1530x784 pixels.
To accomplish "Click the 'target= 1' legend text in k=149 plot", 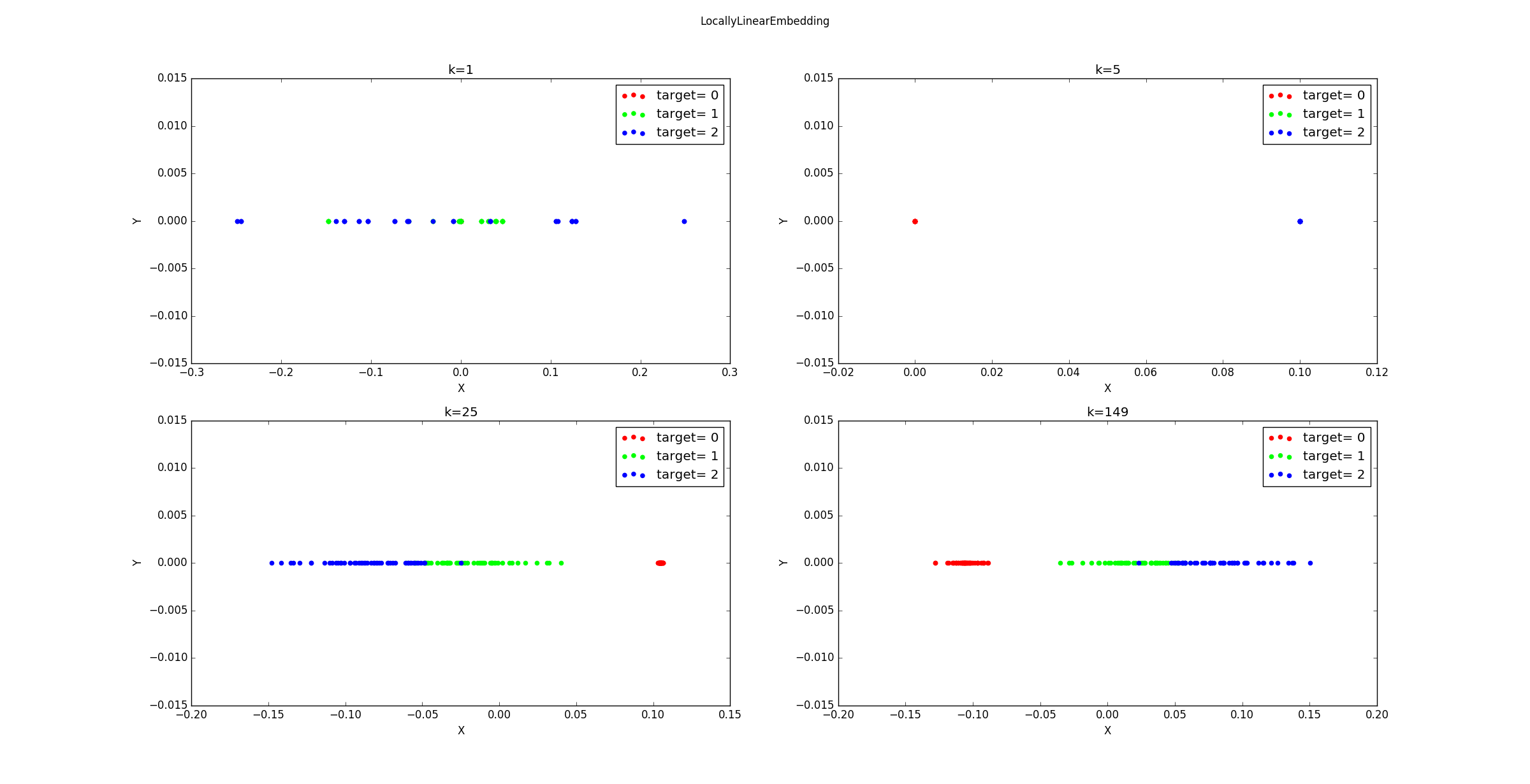I will [1334, 456].
